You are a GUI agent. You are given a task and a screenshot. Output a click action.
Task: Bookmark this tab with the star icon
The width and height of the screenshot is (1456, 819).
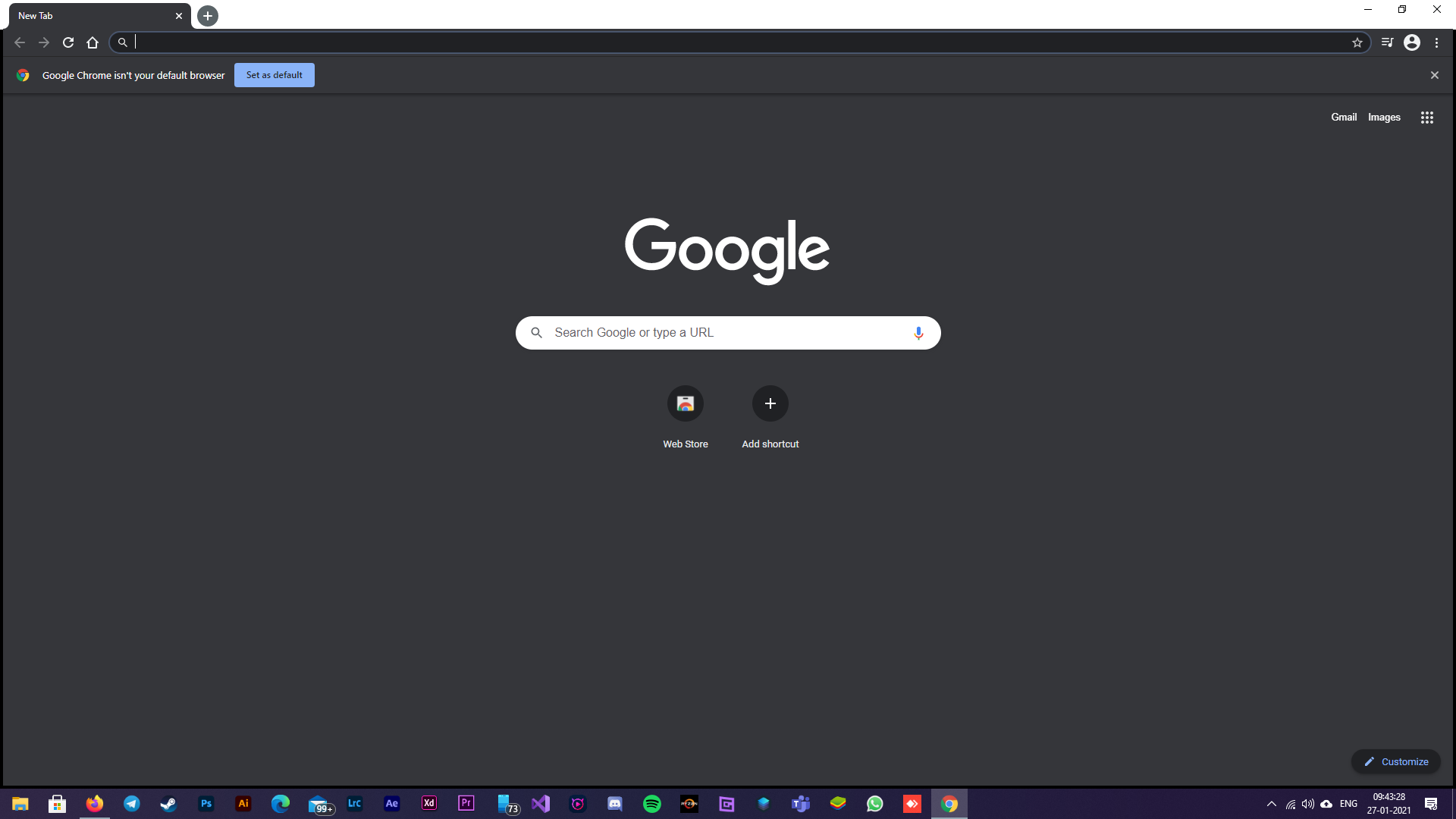pyautogui.click(x=1357, y=42)
